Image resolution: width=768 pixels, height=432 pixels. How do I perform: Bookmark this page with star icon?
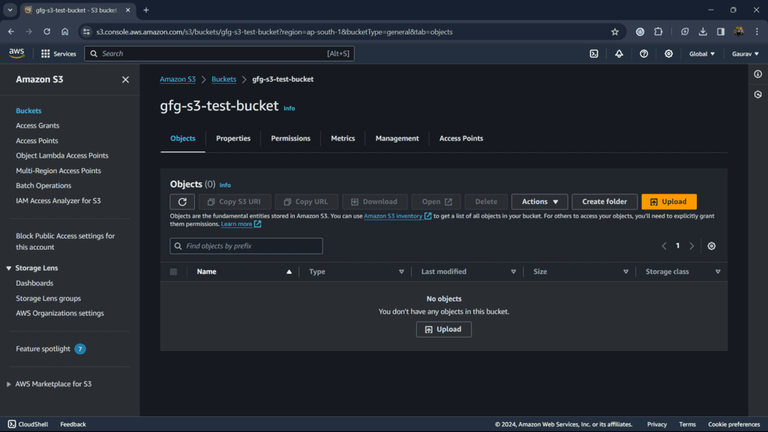[615, 32]
